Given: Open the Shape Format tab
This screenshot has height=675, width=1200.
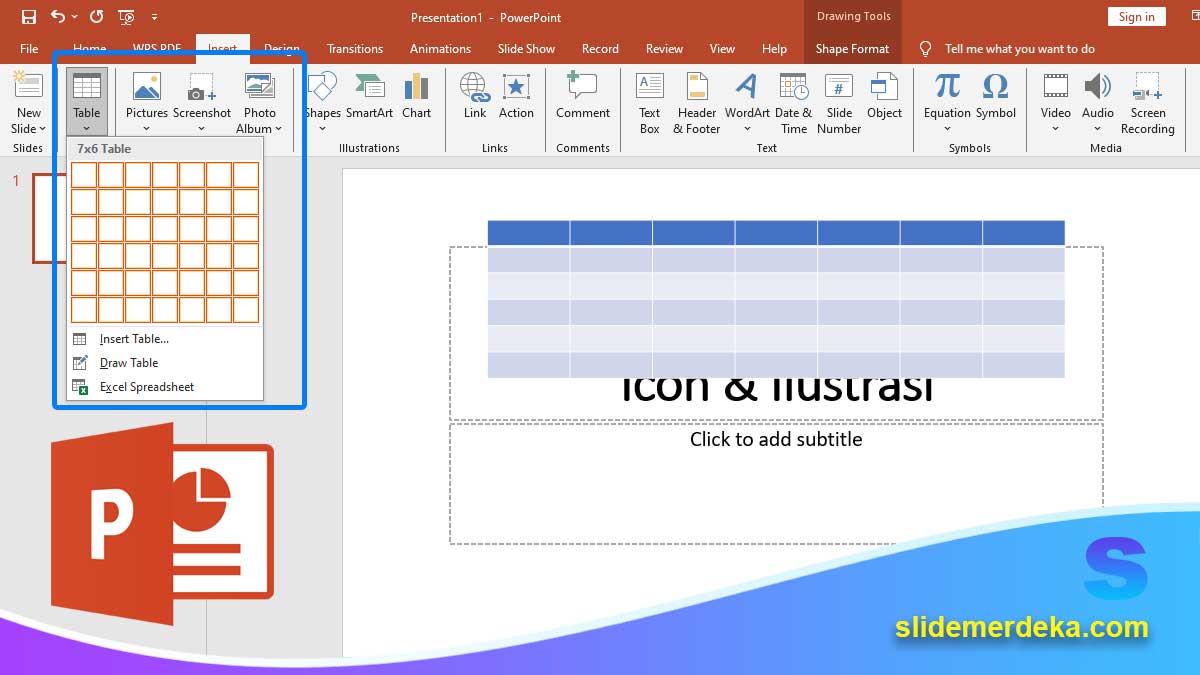Looking at the screenshot, I should (852, 49).
